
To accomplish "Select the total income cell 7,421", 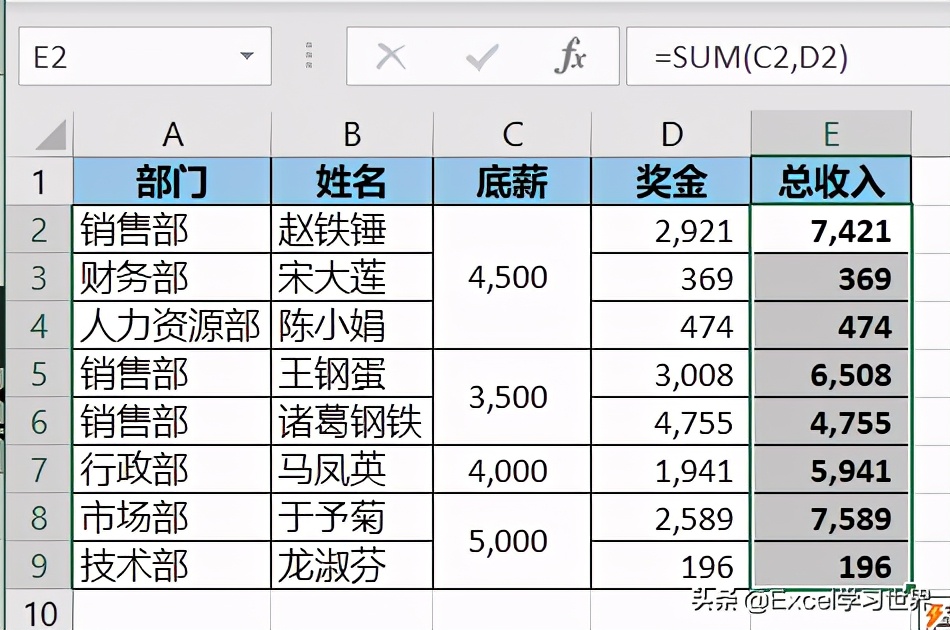I will point(831,230).
